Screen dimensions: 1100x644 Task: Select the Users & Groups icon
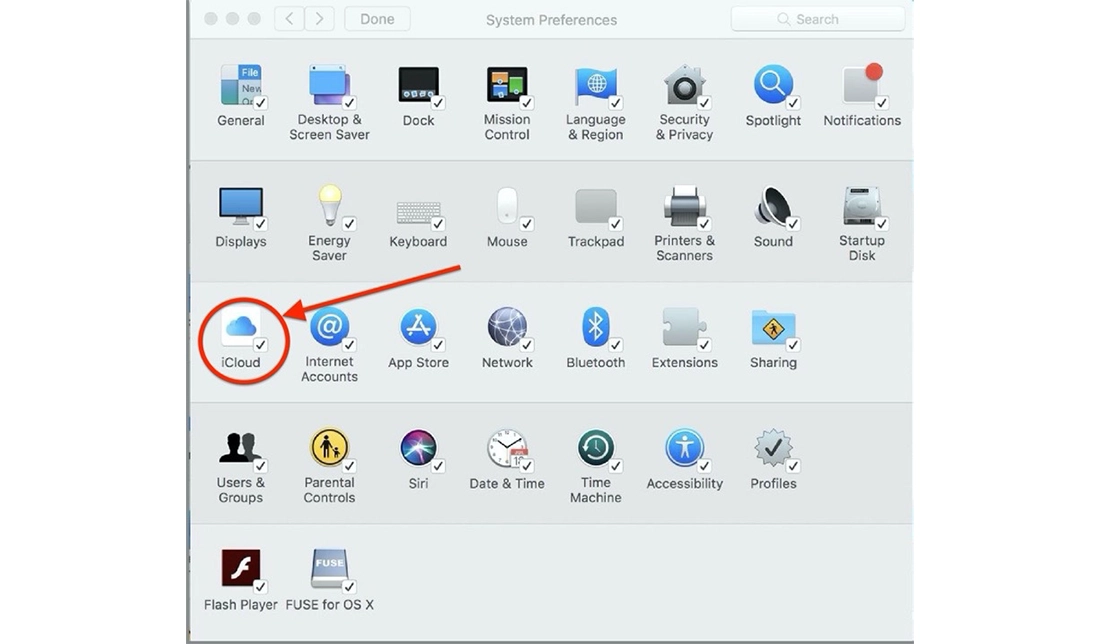tap(240, 447)
